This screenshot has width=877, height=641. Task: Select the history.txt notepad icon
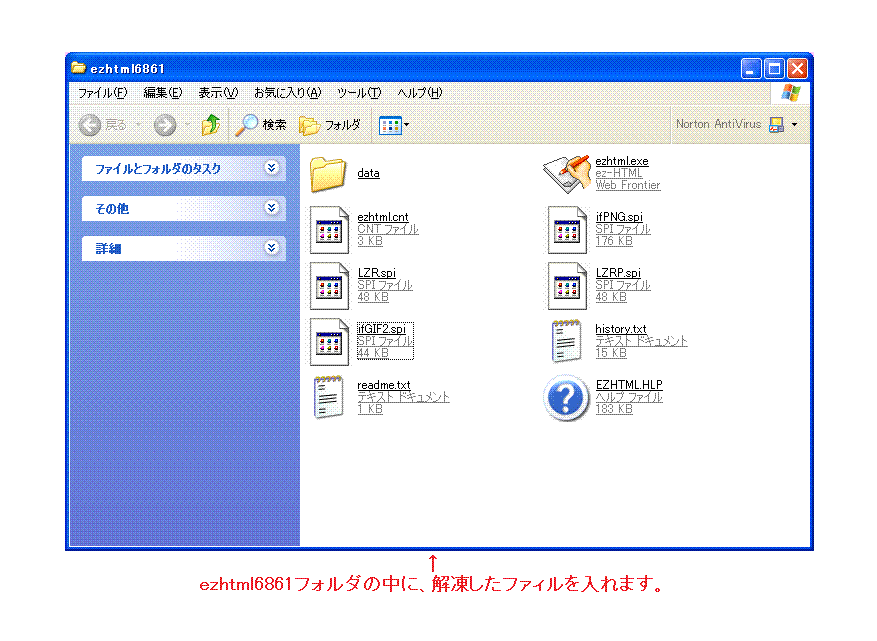(565, 341)
